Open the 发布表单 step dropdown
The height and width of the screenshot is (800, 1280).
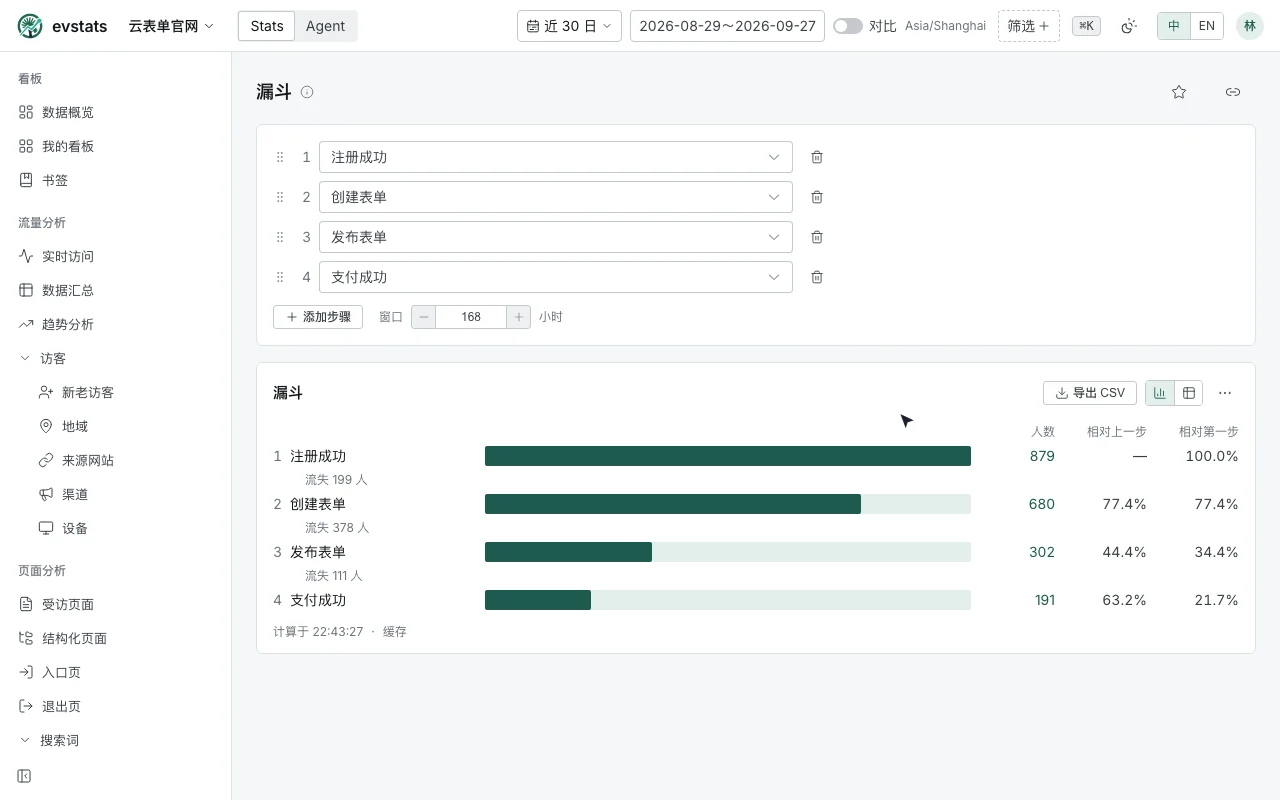coord(556,237)
